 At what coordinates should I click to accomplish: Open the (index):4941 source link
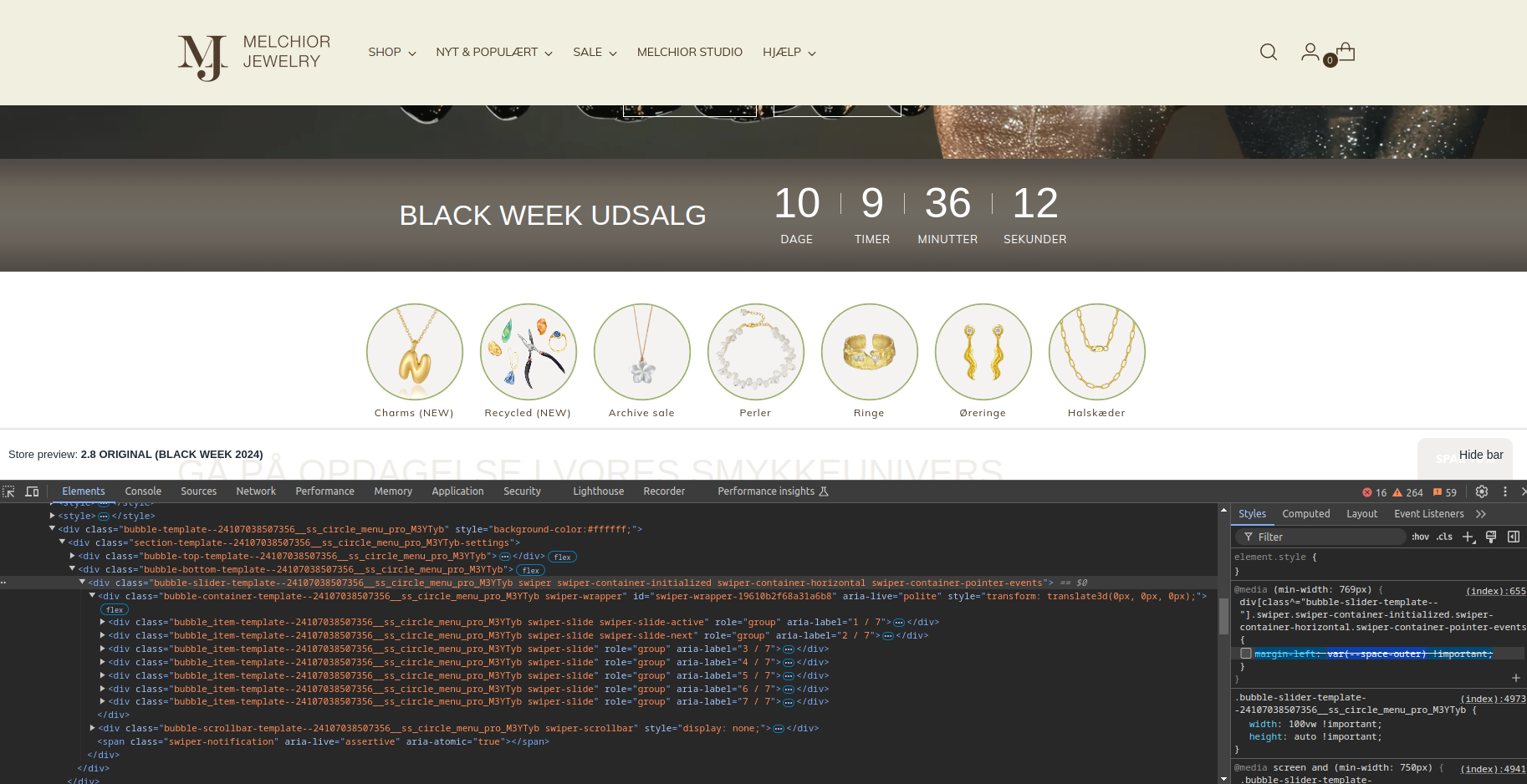click(x=1494, y=769)
